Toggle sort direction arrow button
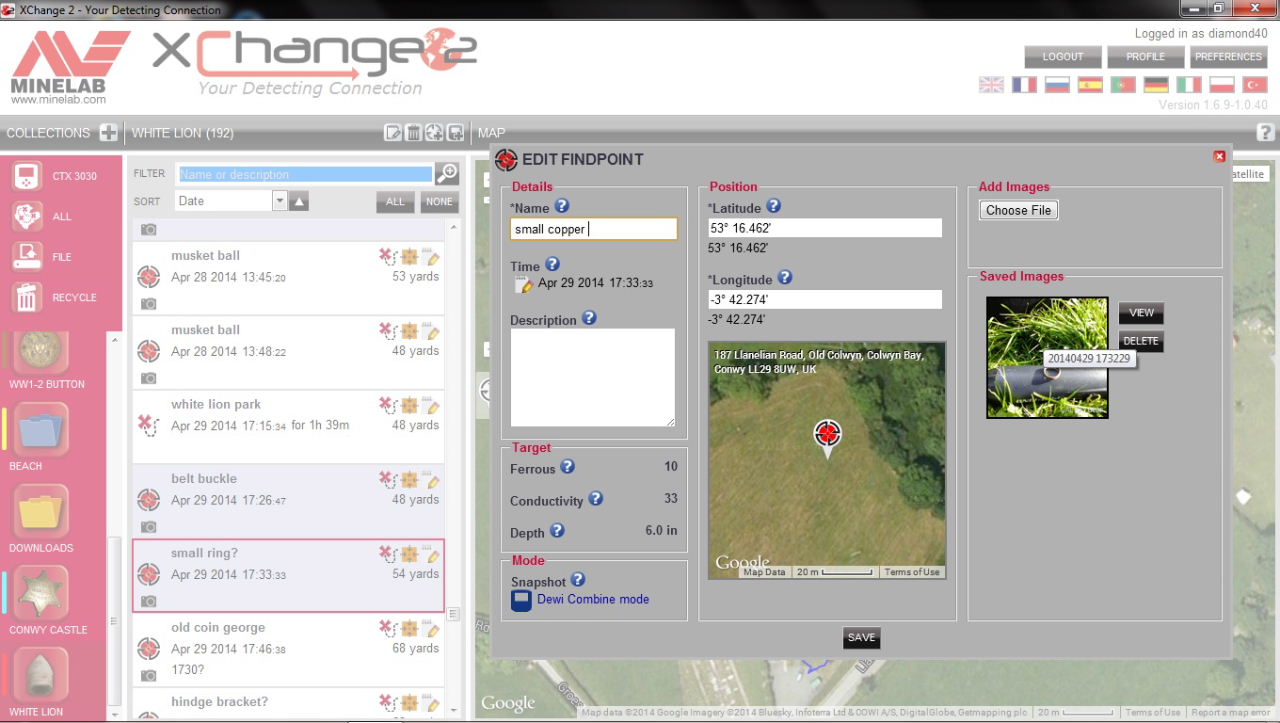Image resolution: width=1280 pixels, height=723 pixels. (x=300, y=201)
